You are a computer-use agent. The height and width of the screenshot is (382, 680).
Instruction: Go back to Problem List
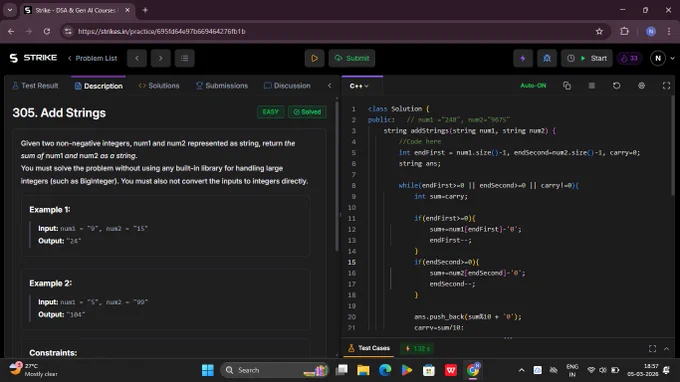[x=92, y=58]
